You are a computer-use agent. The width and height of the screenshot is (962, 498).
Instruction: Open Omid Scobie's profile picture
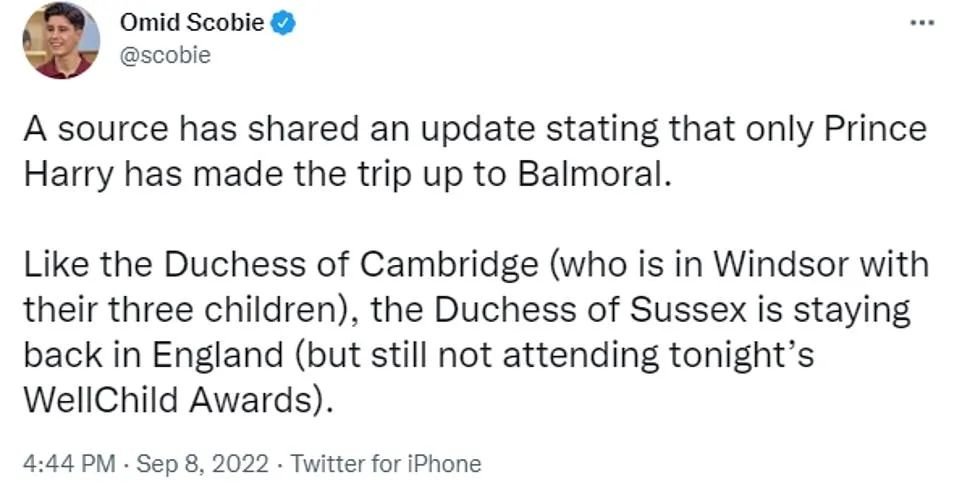[61, 40]
